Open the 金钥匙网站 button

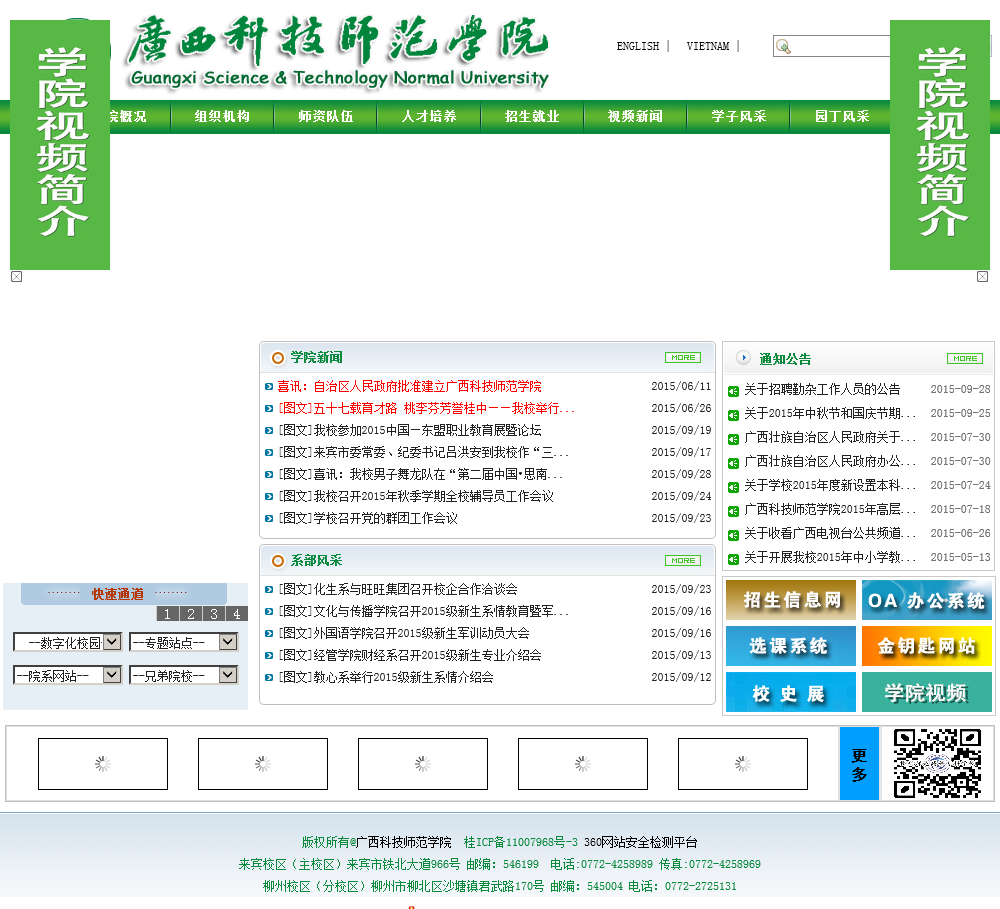927,646
